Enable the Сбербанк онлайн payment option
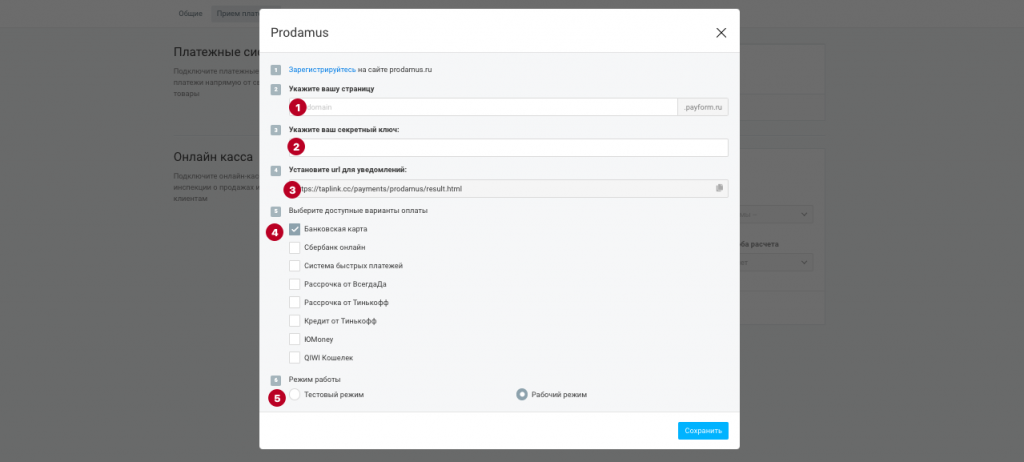The height and width of the screenshot is (462, 1024). [x=295, y=247]
